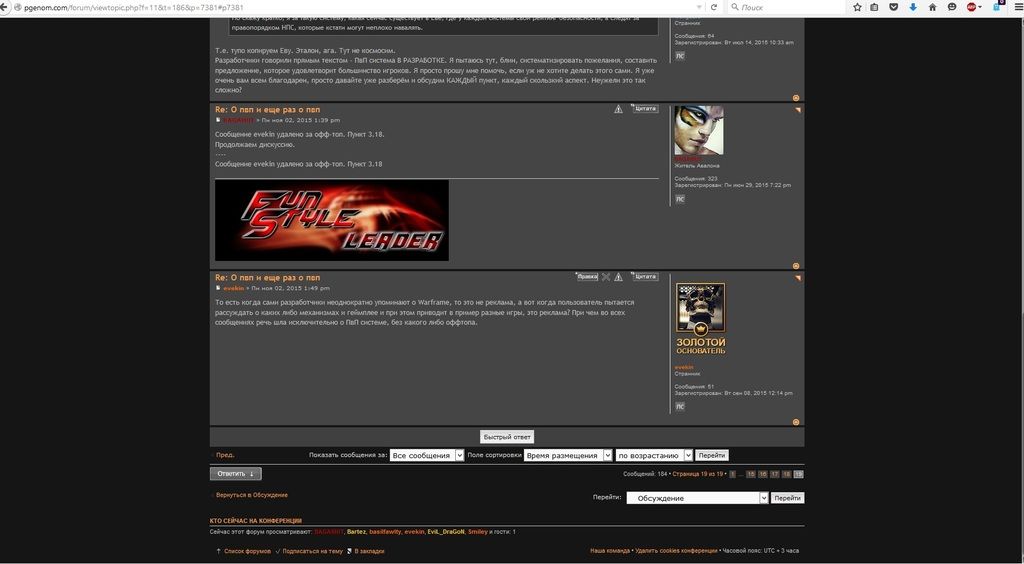Click evekin author name under 1:49 pm post title
This screenshot has width=1024, height=564.
[x=234, y=288]
